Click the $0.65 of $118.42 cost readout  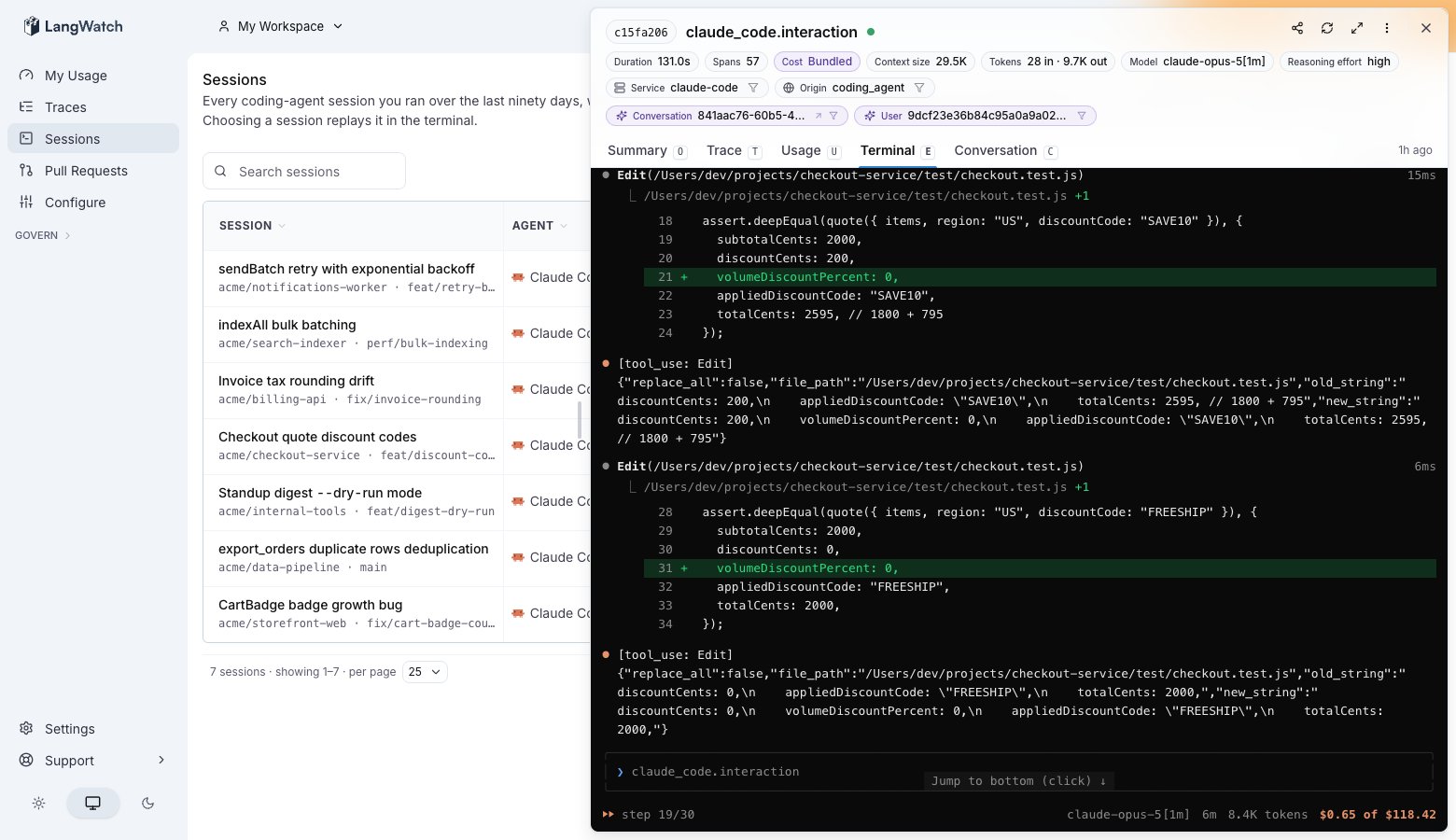pos(1378,815)
